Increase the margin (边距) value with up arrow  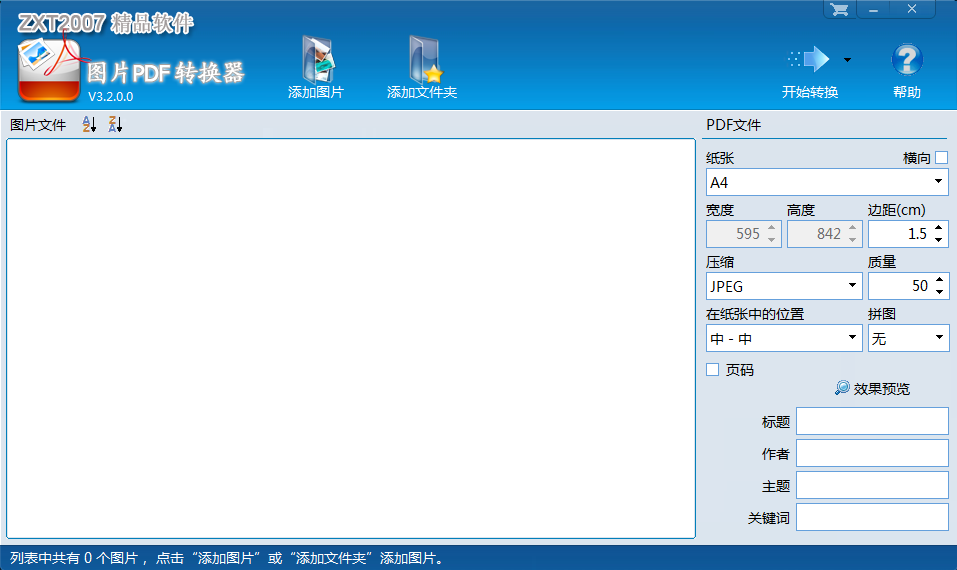click(x=938, y=229)
